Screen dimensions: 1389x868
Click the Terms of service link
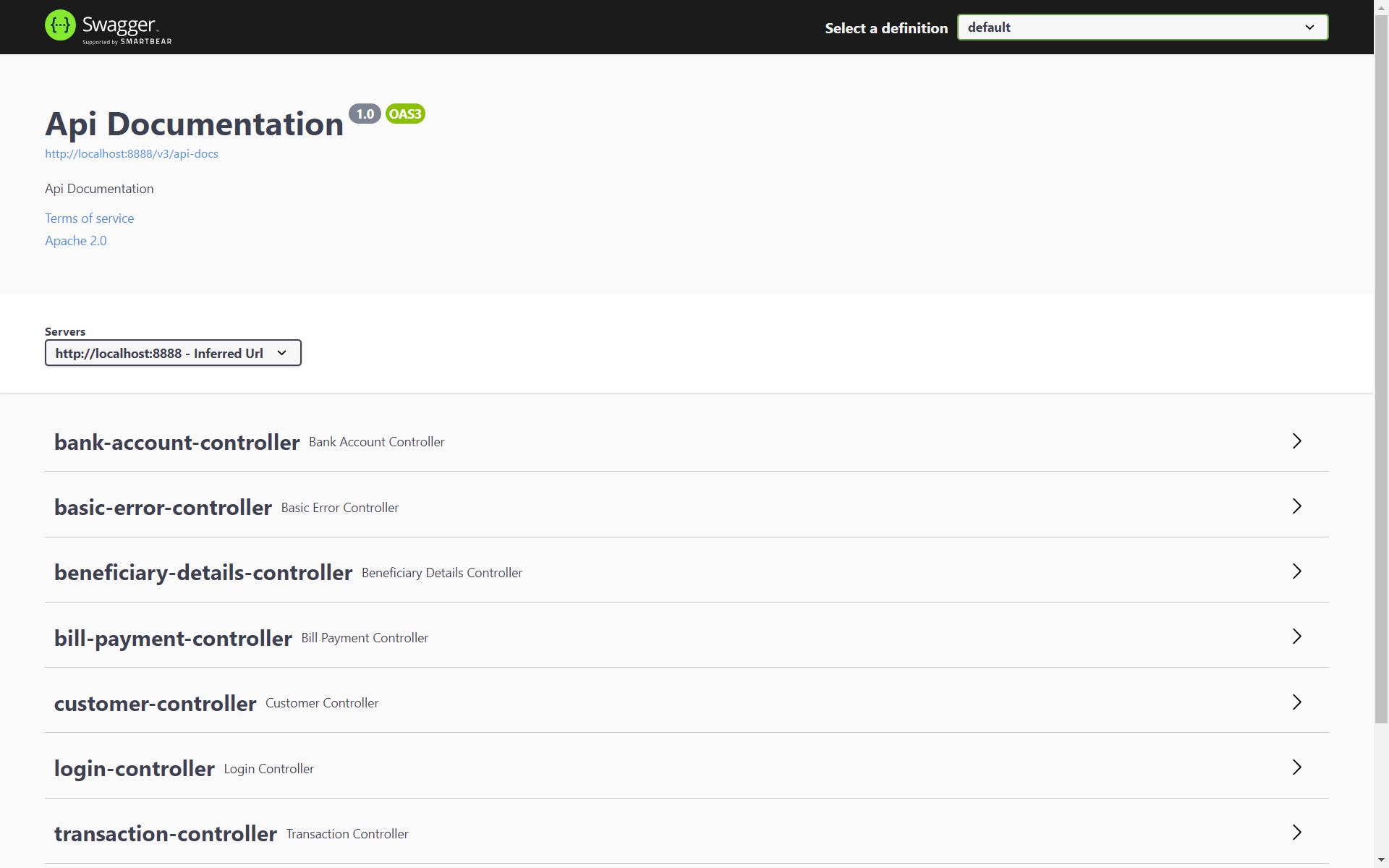(x=89, y=218)
